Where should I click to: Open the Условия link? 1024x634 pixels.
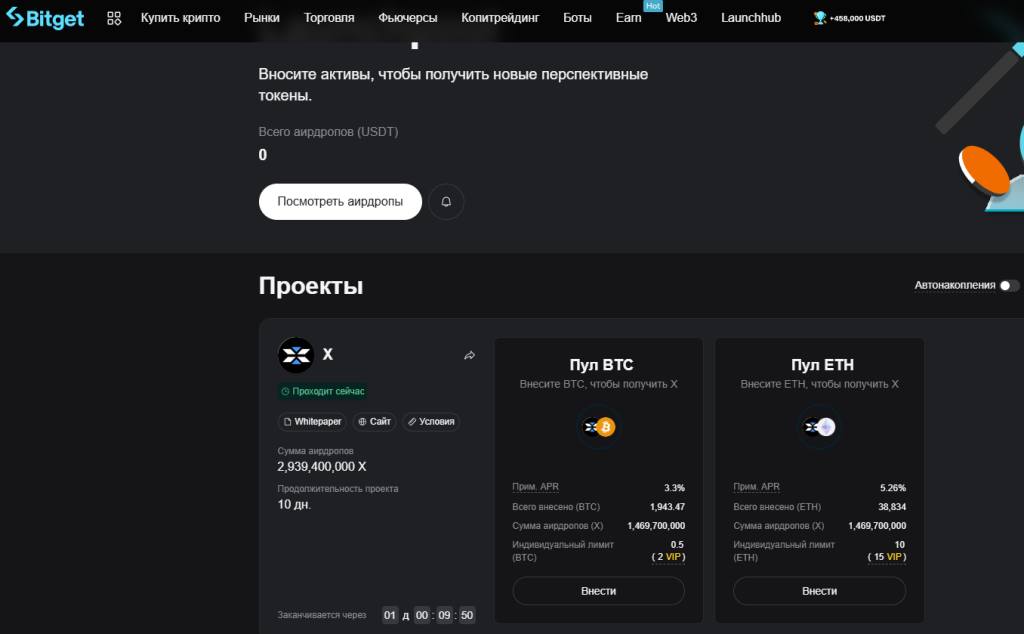(432, 422)
